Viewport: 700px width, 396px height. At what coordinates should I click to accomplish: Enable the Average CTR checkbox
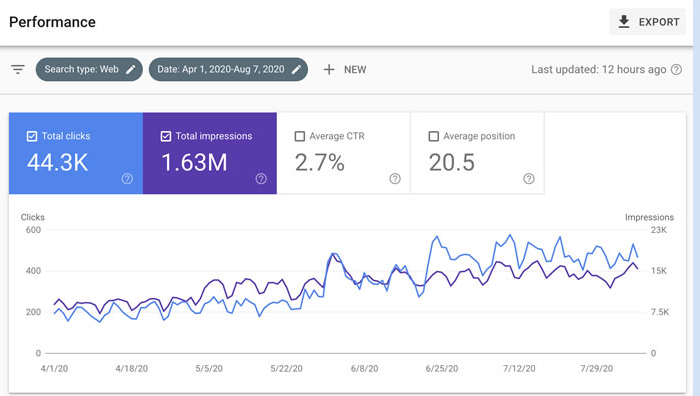(x=300, y=136)
